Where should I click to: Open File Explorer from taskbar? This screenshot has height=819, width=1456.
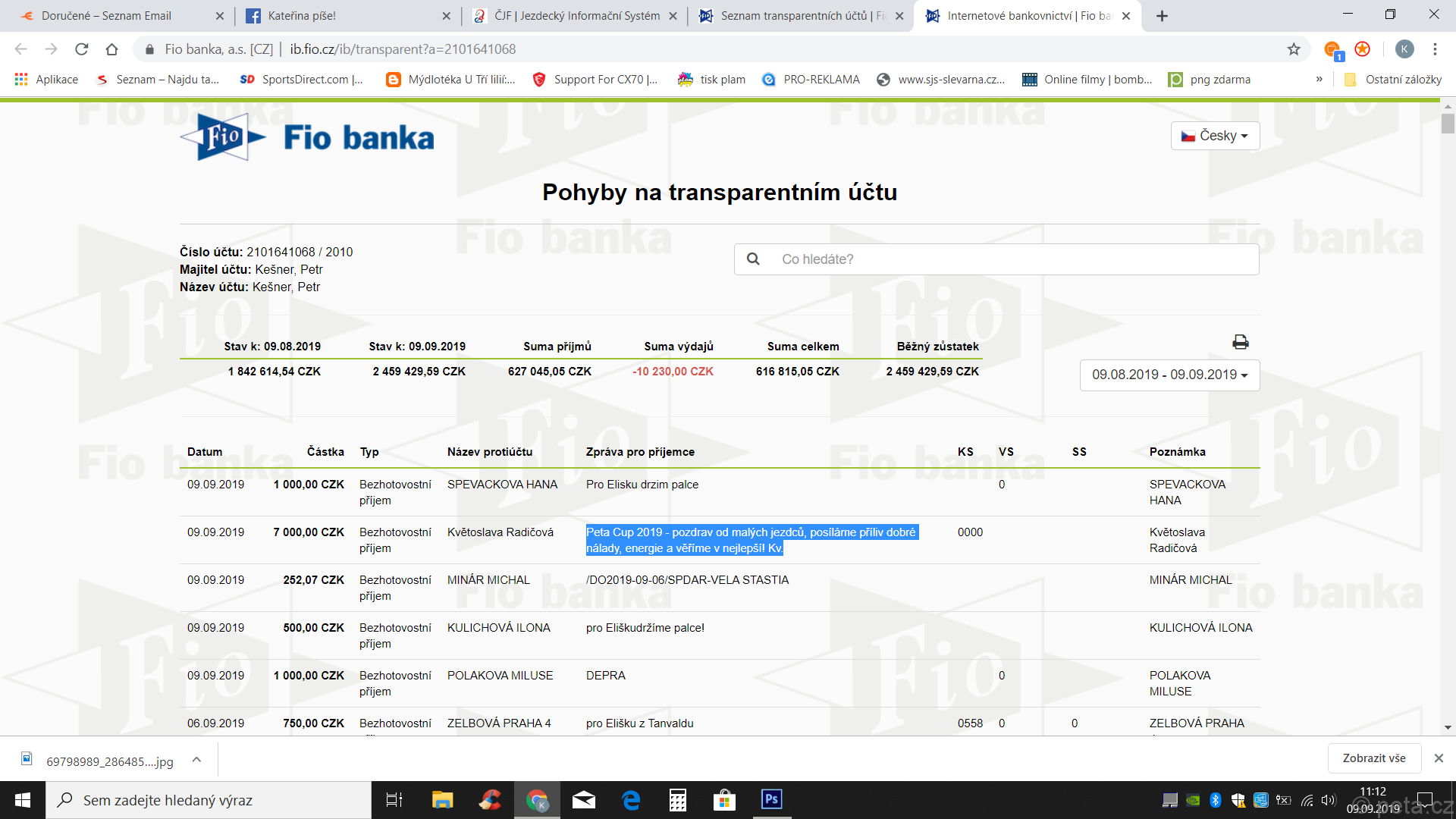click(442, 799)
